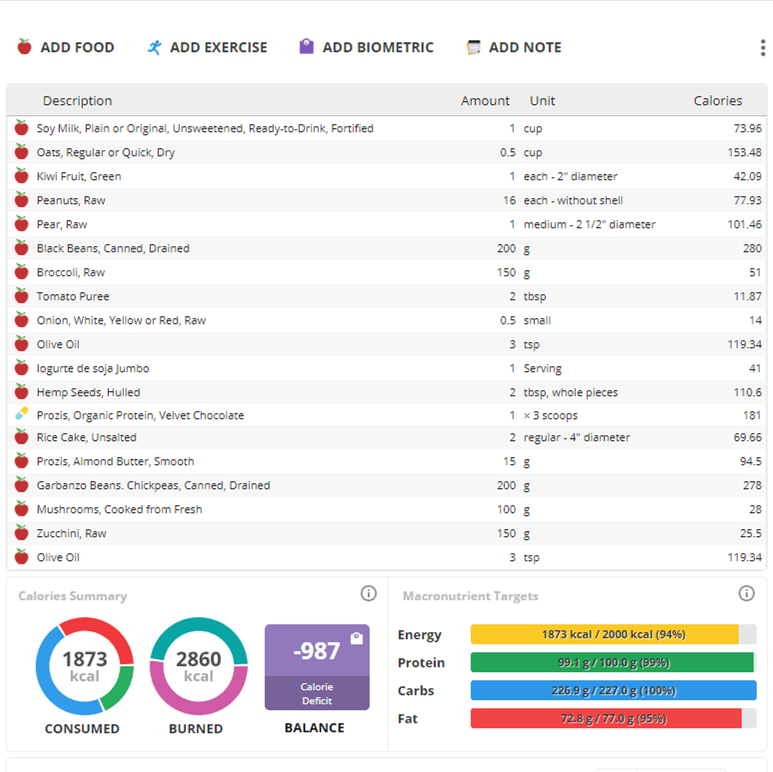
Task: Click the notepad Add Note icon
Action: 473,47
